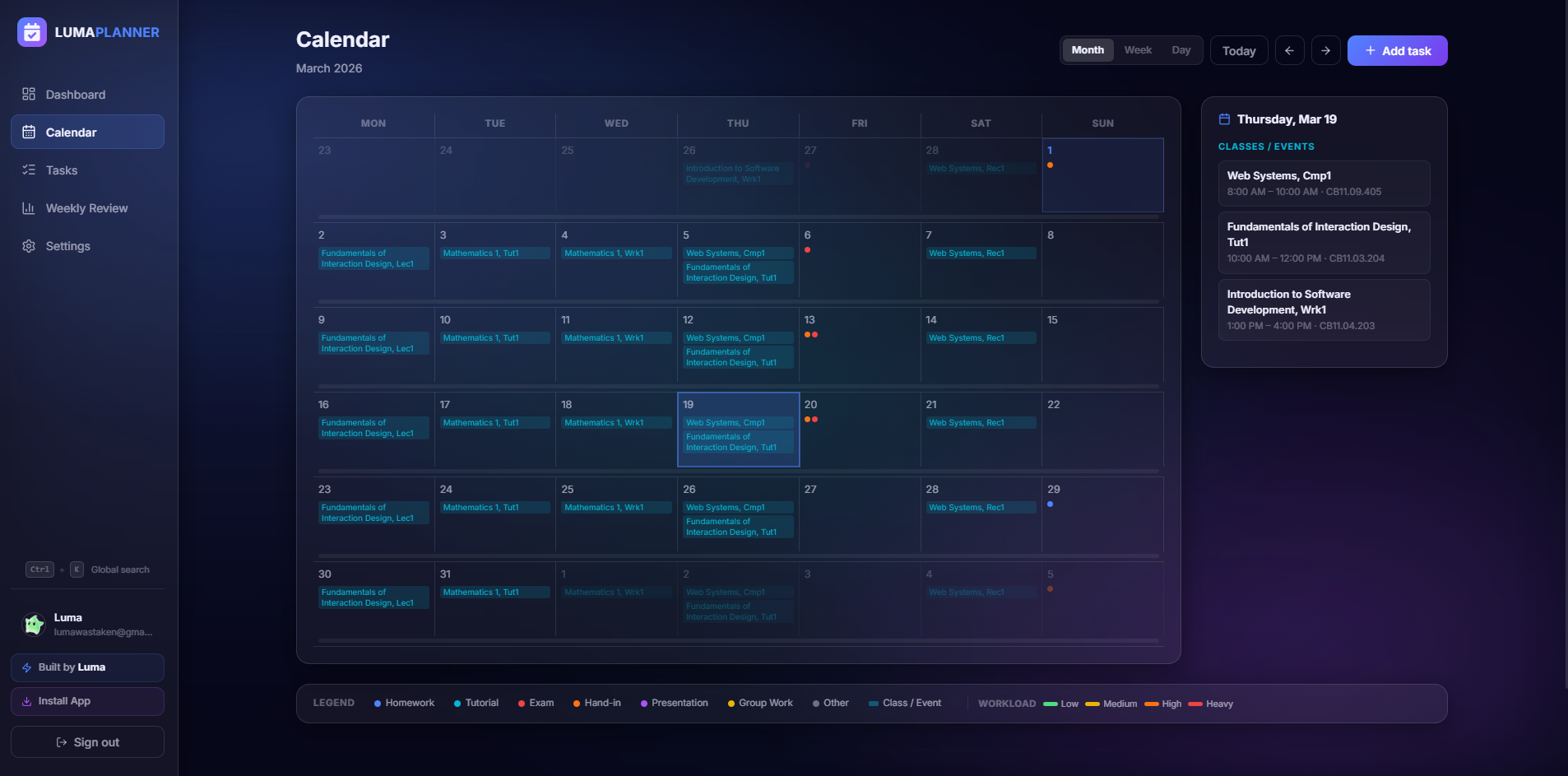Click the calendar icon beside Thursday, Mar 19

pos(1225,118)
